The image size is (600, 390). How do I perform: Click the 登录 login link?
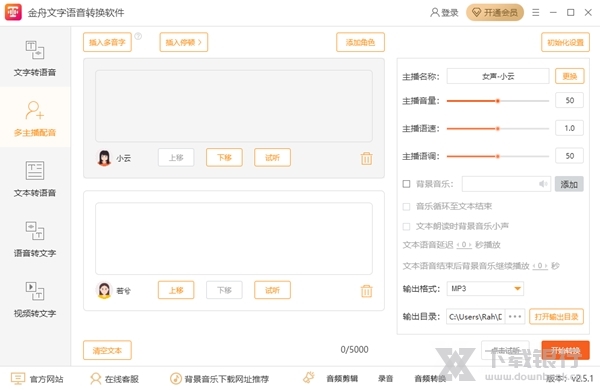444,13
